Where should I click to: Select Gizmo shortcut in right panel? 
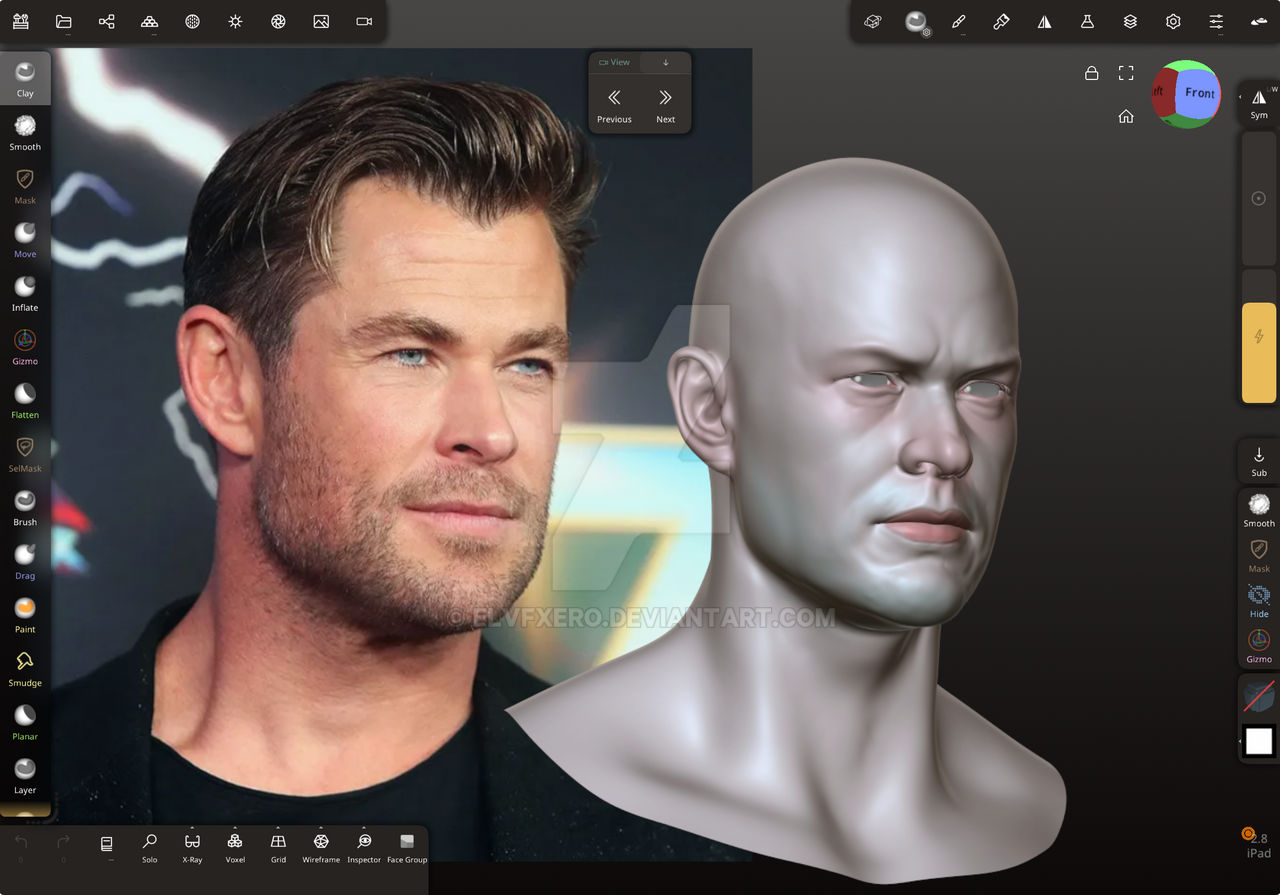click(x=1259, y=646)
